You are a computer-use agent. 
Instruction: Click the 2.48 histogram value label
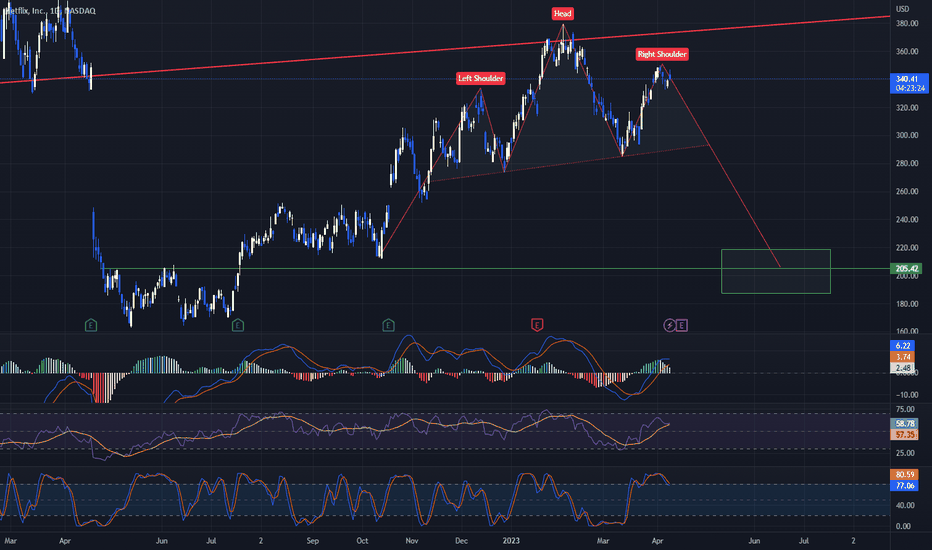903,367
